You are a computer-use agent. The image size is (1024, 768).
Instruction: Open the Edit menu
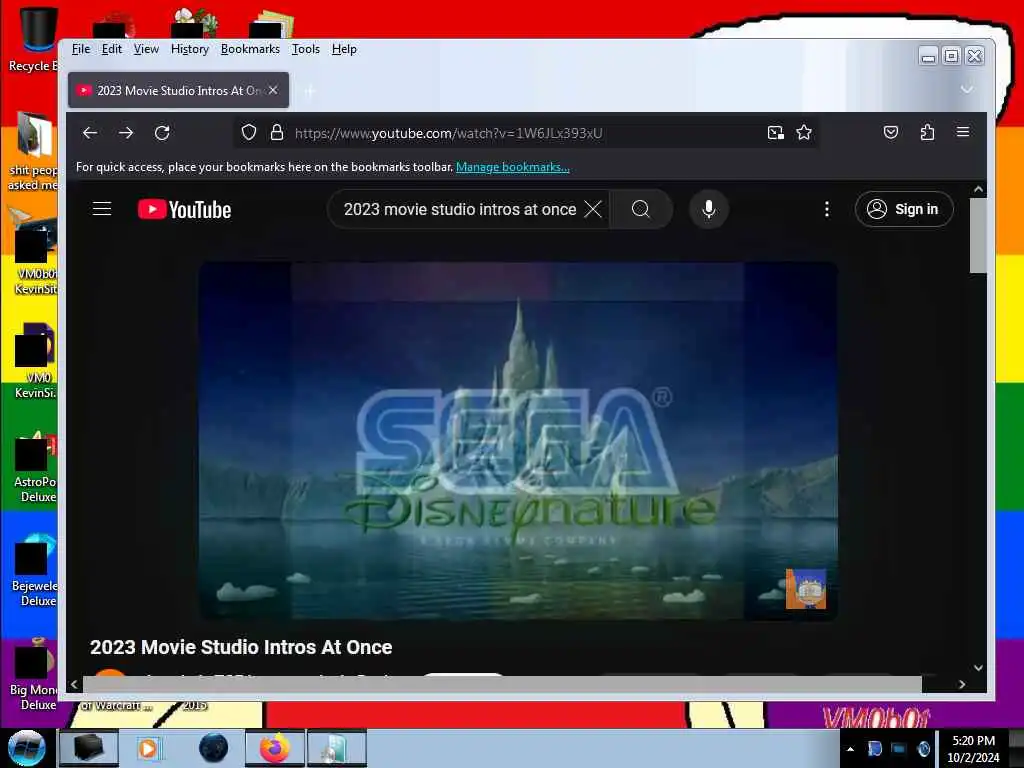point(112,49)
